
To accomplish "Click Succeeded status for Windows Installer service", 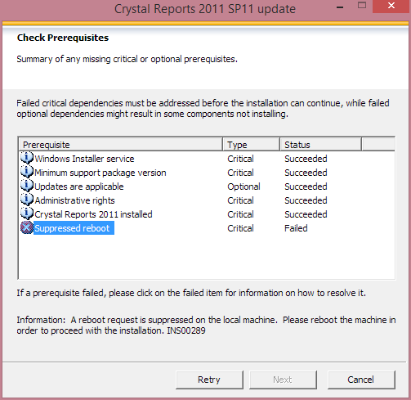I will tap(306, 159).
